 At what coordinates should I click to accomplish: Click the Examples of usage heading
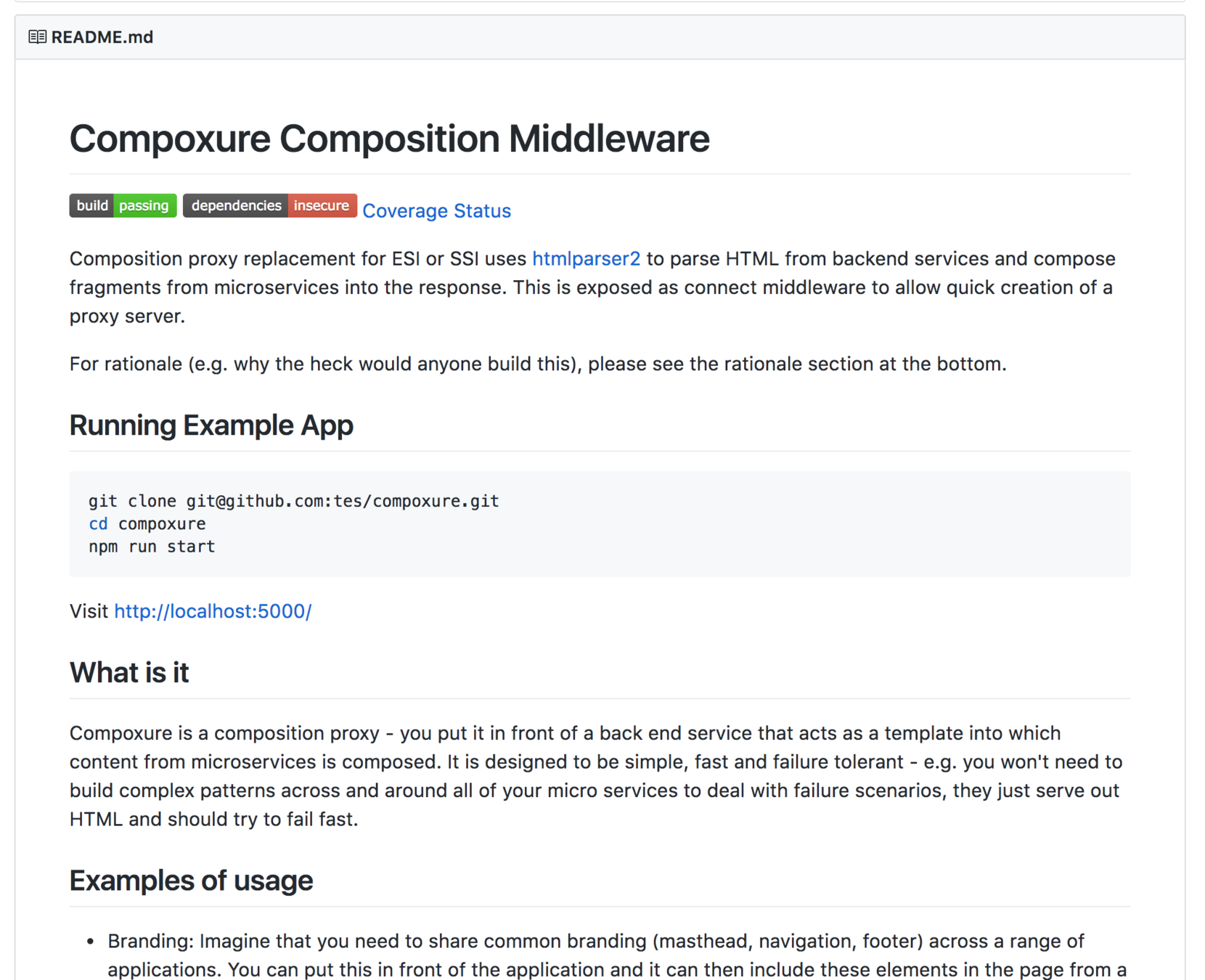pyautogui.click(x=191, y=881)
